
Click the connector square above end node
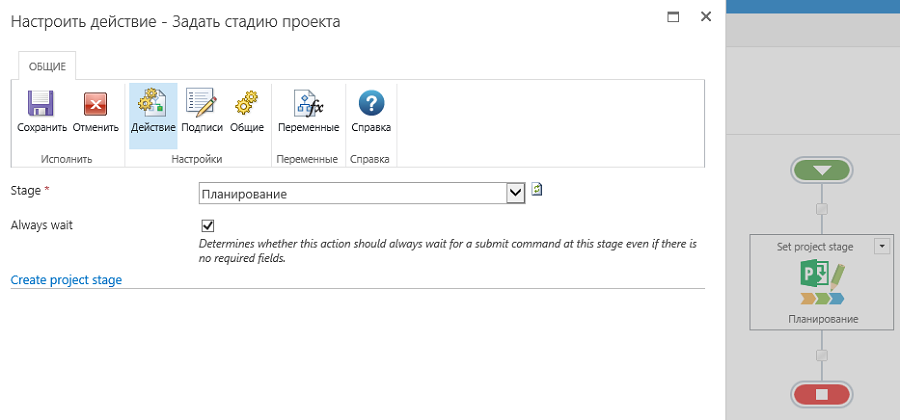822,356
